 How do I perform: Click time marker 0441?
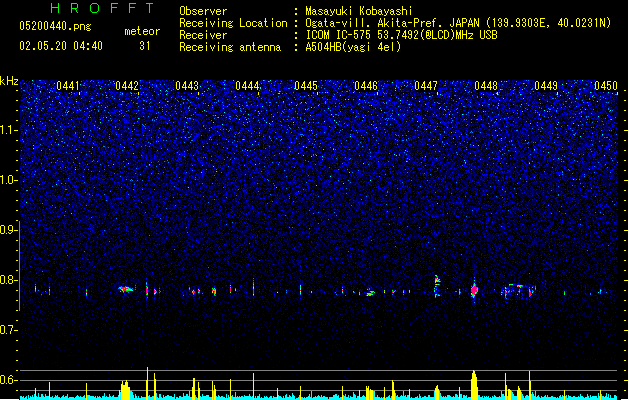point(68,86)
